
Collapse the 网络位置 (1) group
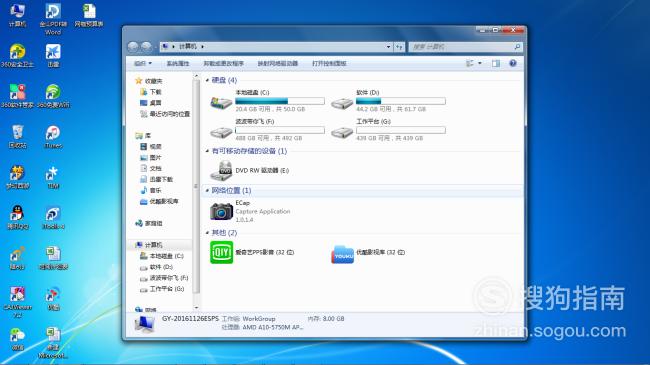click(207, 190)
